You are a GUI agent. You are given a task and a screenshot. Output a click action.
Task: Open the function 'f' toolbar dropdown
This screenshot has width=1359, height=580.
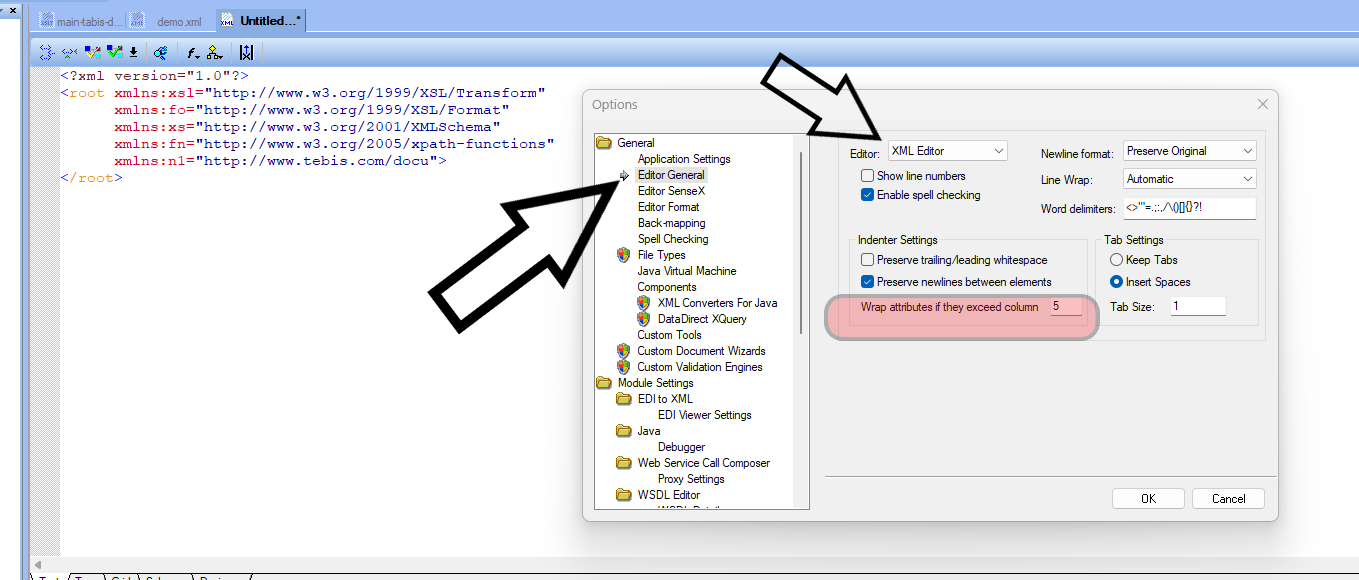pyautogui.click(x=193, y=53)
